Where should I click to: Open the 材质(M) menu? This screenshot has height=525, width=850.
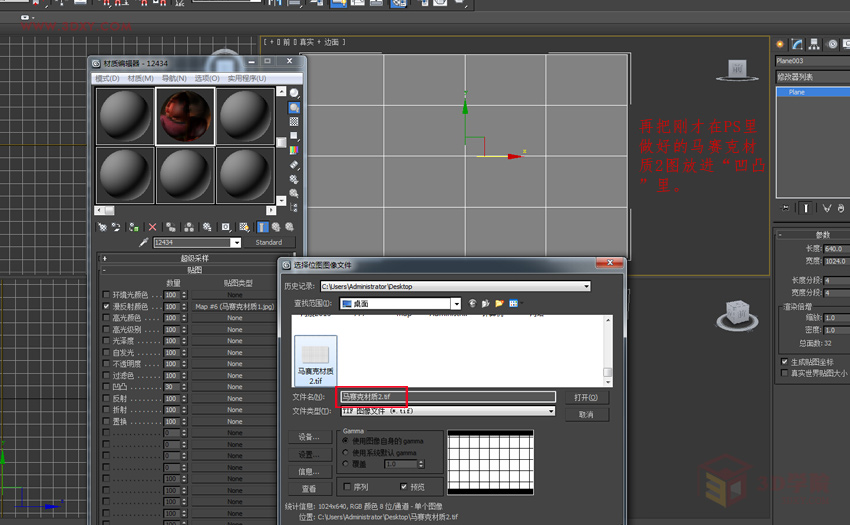pos(140,78)
